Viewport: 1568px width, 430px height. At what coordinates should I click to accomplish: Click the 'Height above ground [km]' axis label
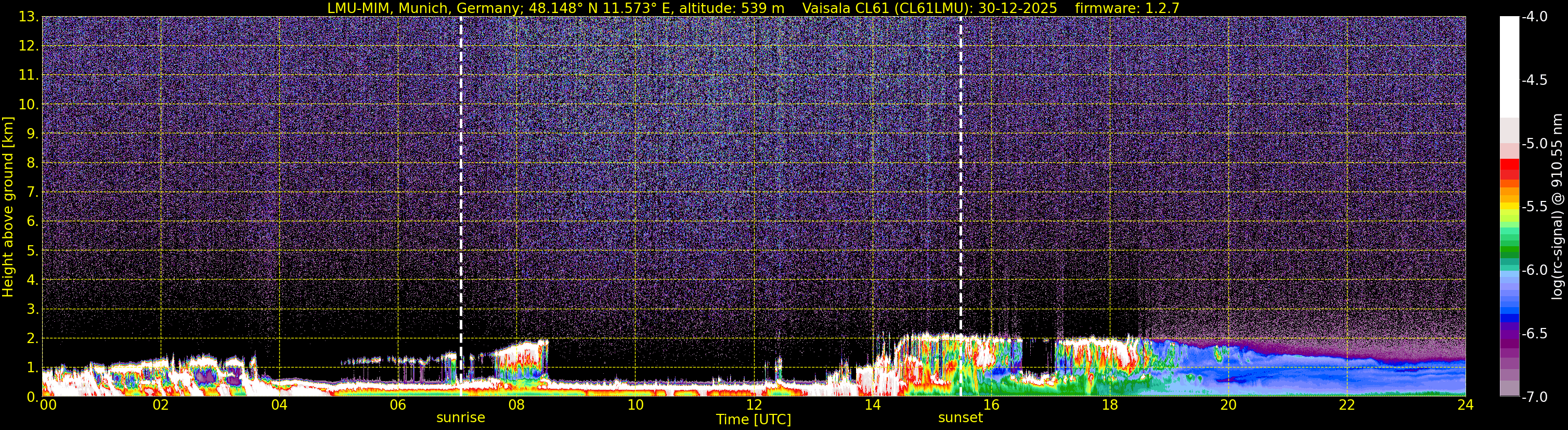pos(8,207)
